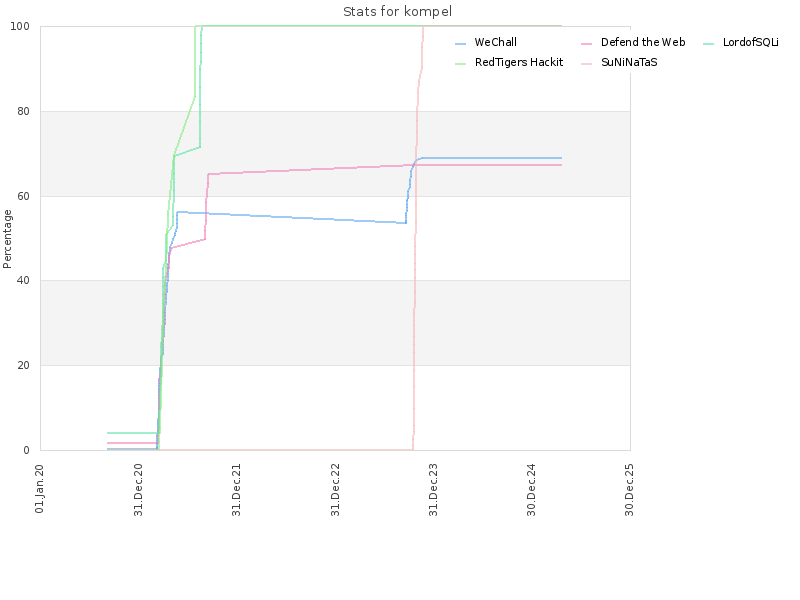This screenshot has height=600, width=800.
Task: Click the 31.Dec.20 x-axis date label
Action: (x=138, y=490)
